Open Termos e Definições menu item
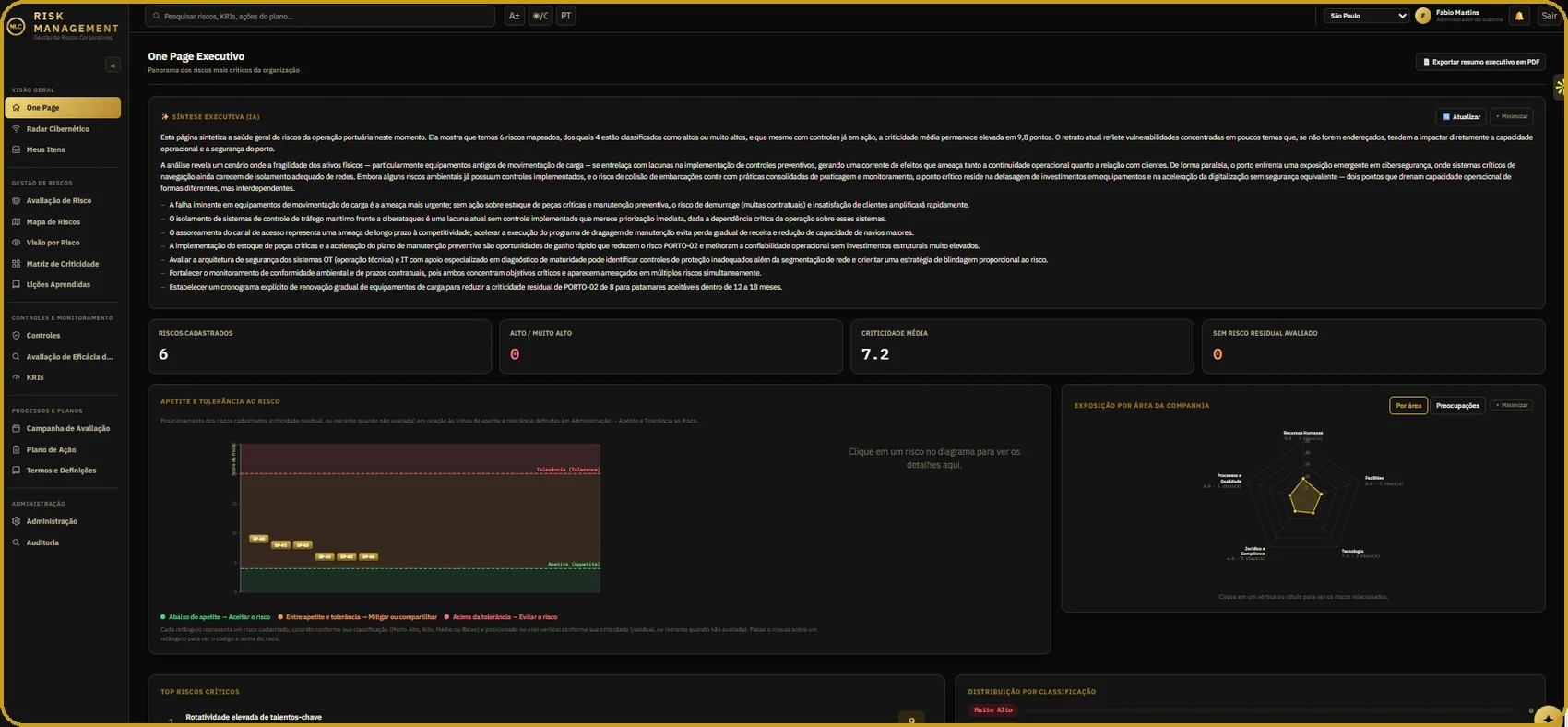The width and height of the screenshot is (1568, 727). pos(63,471)
